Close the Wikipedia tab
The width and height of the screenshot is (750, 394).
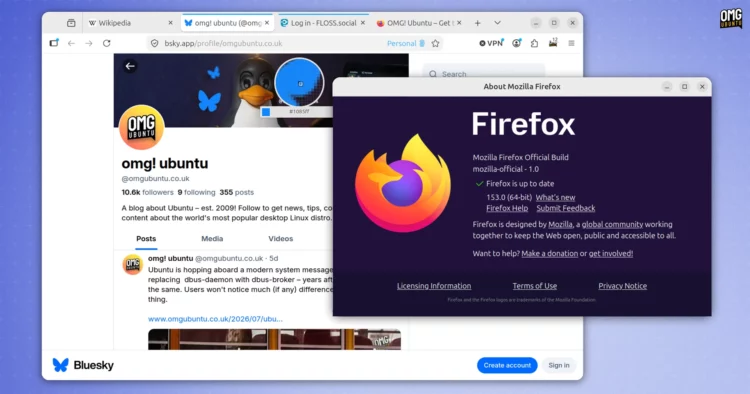click(x=170, y=23)
